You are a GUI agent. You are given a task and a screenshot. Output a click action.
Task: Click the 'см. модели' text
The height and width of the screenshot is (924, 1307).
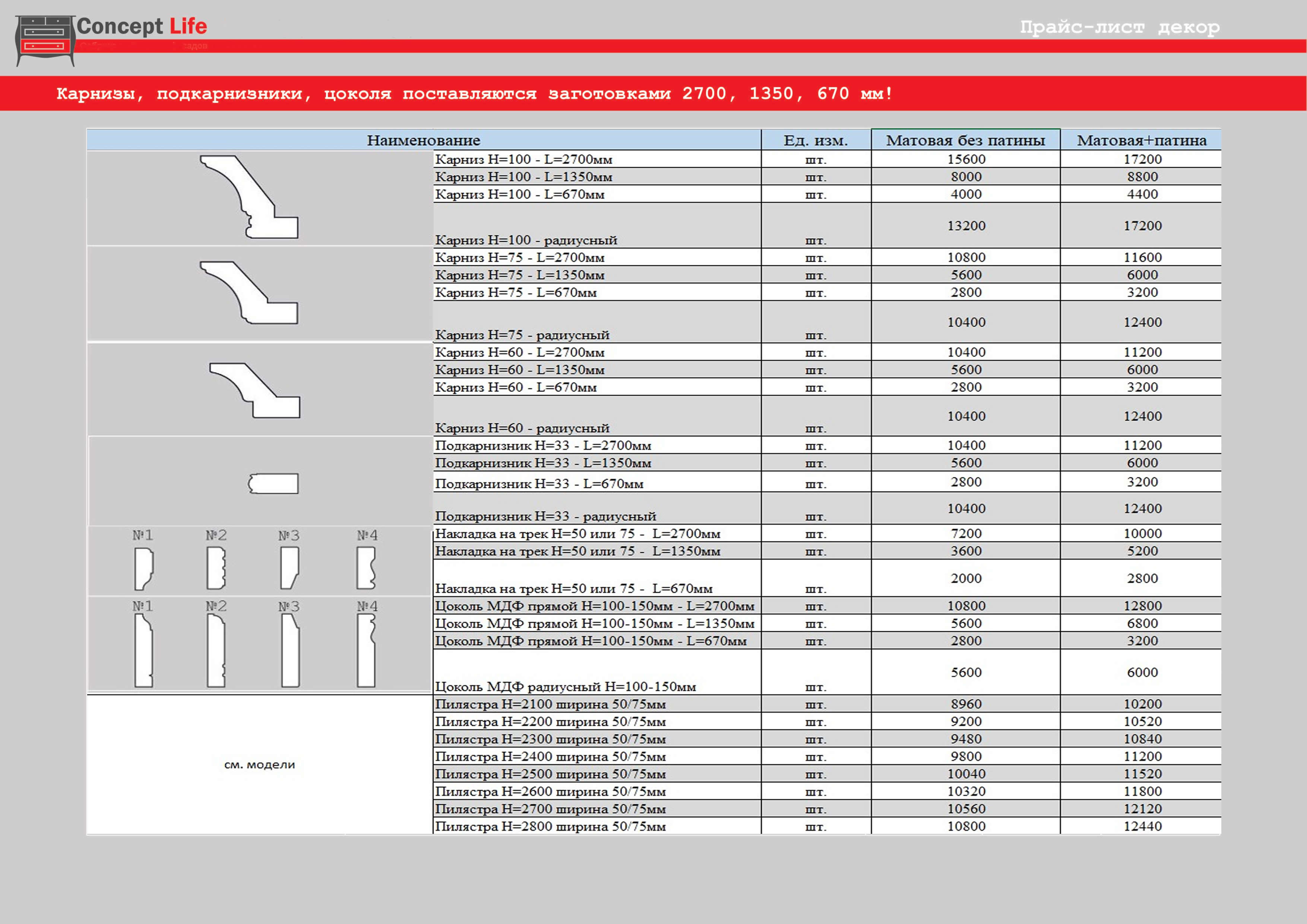(260, 765)
